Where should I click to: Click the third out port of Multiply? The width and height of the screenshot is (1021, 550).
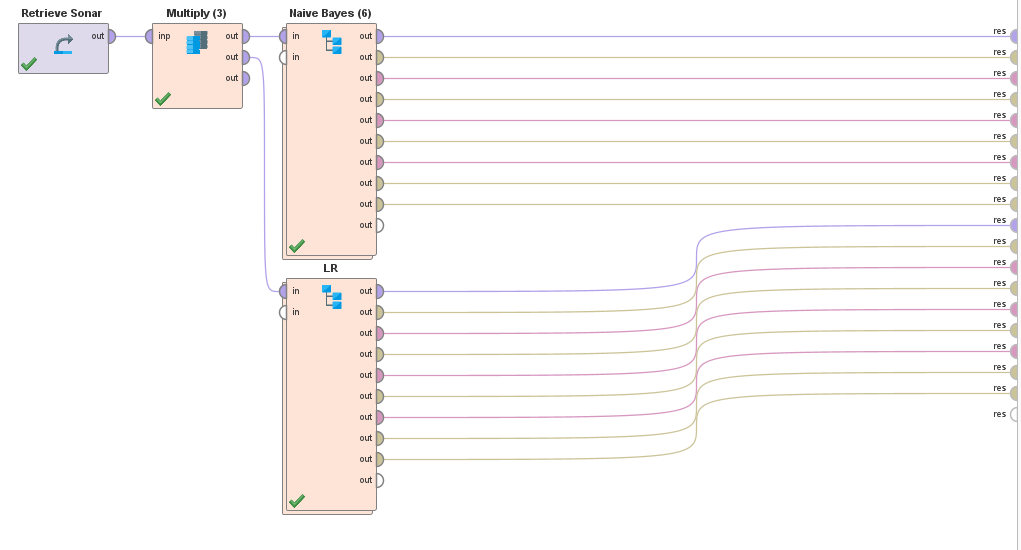[244, 79]
